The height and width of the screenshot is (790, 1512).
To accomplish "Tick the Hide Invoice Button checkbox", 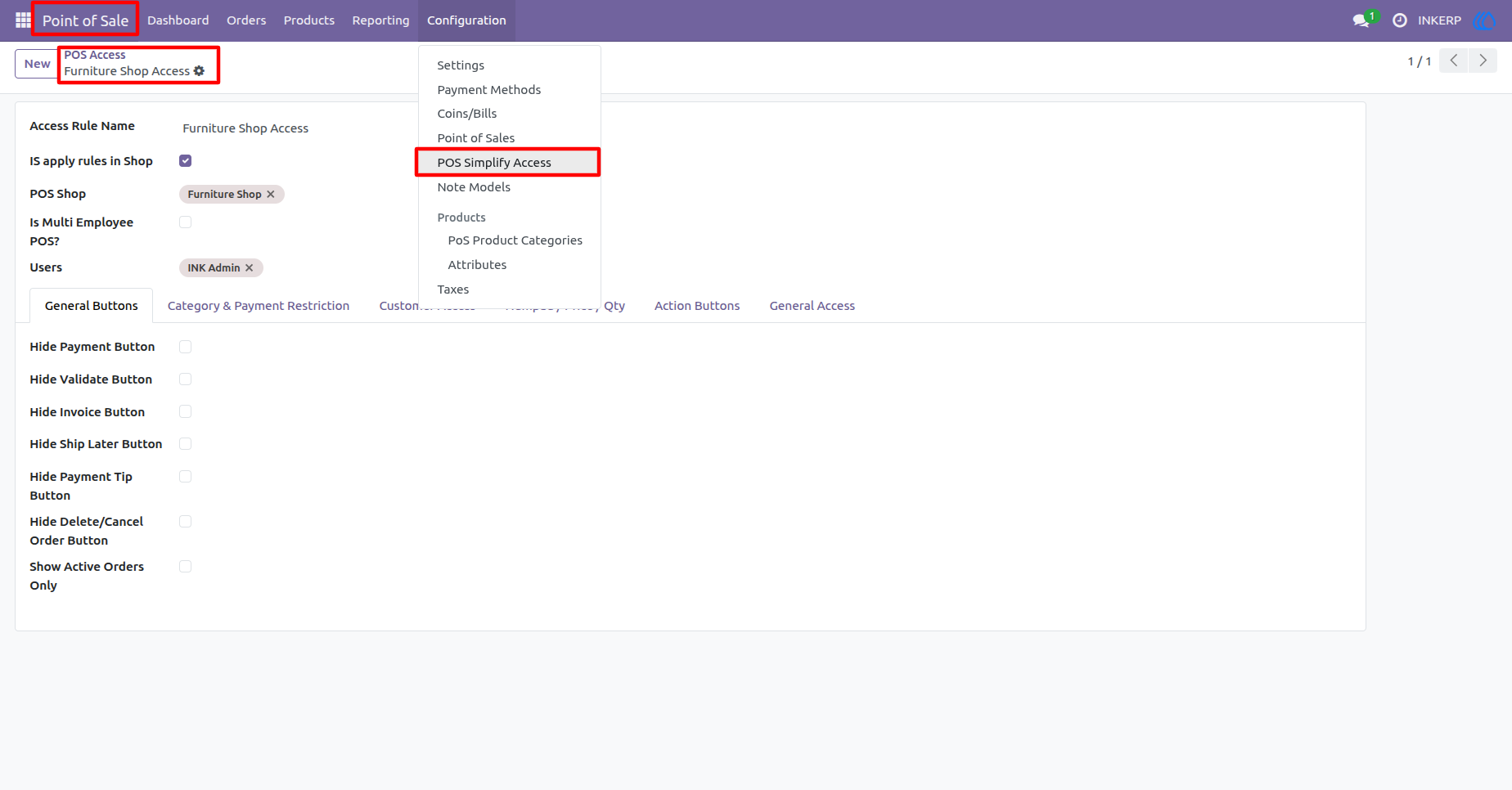I will pyautogui.click(x=186, y=412).
